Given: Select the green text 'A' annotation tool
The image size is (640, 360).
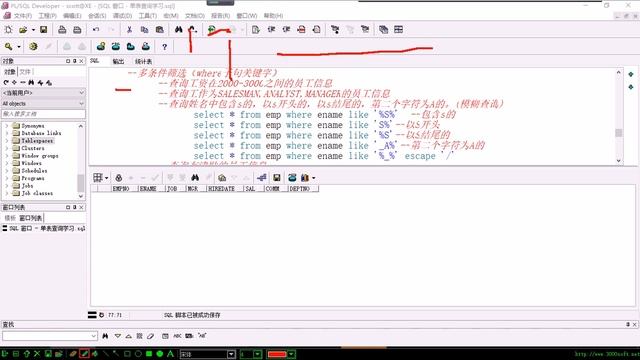Looking at the screenshot, I should coord(171,354).
